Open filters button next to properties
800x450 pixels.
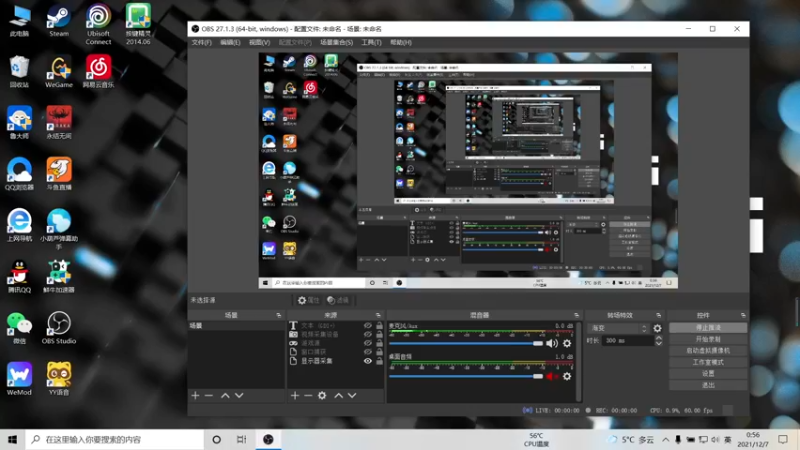coord(338,300)
